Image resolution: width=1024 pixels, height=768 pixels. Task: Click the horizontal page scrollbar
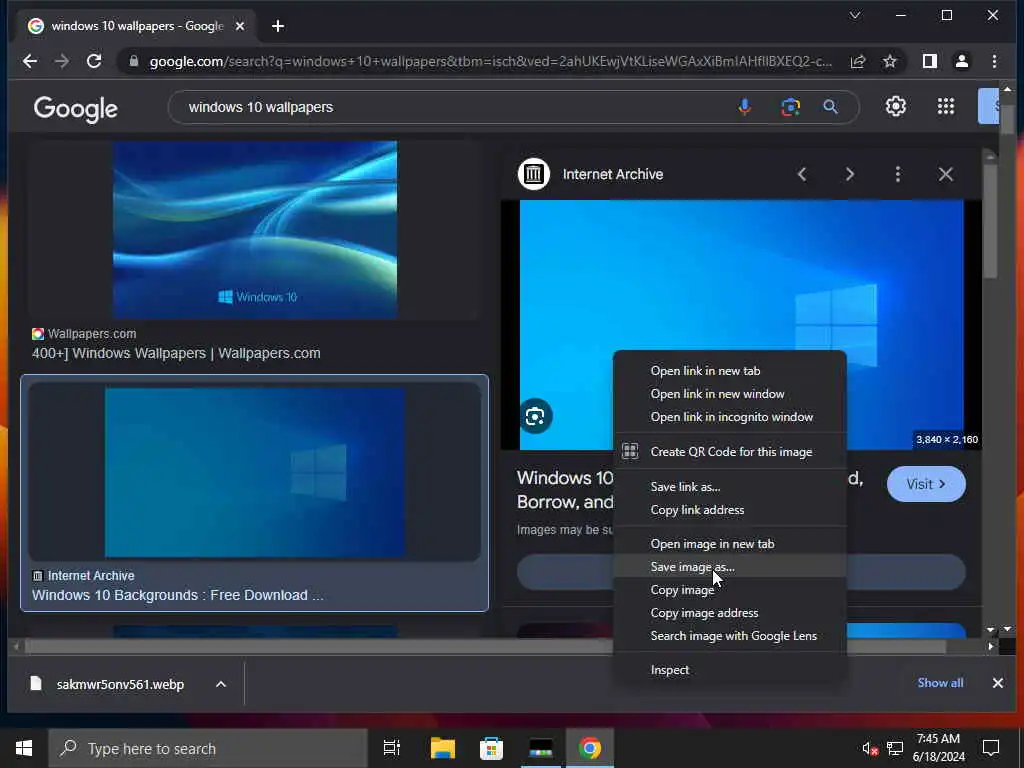(x=485, y=647)
